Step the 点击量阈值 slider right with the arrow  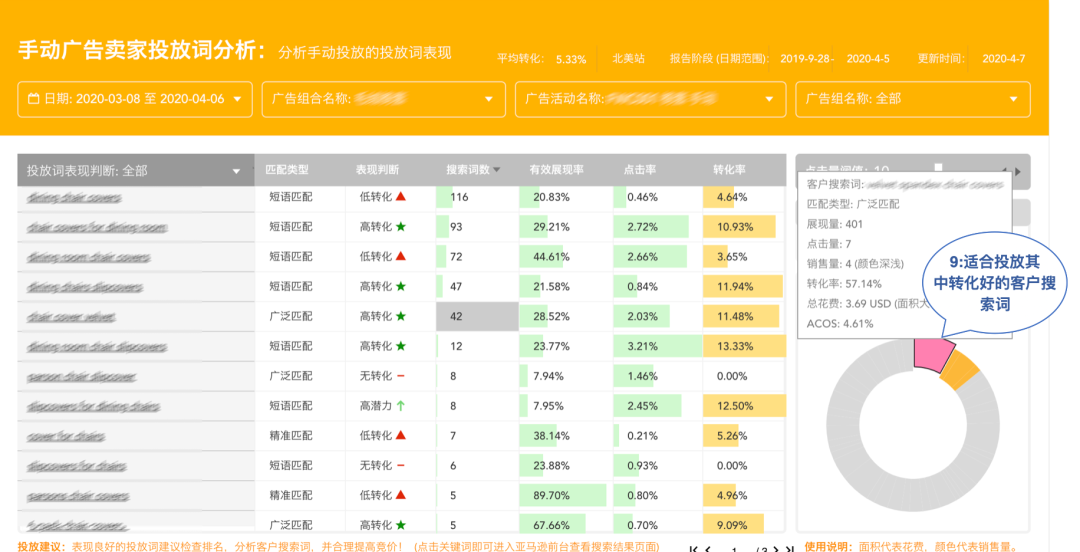1018,171
